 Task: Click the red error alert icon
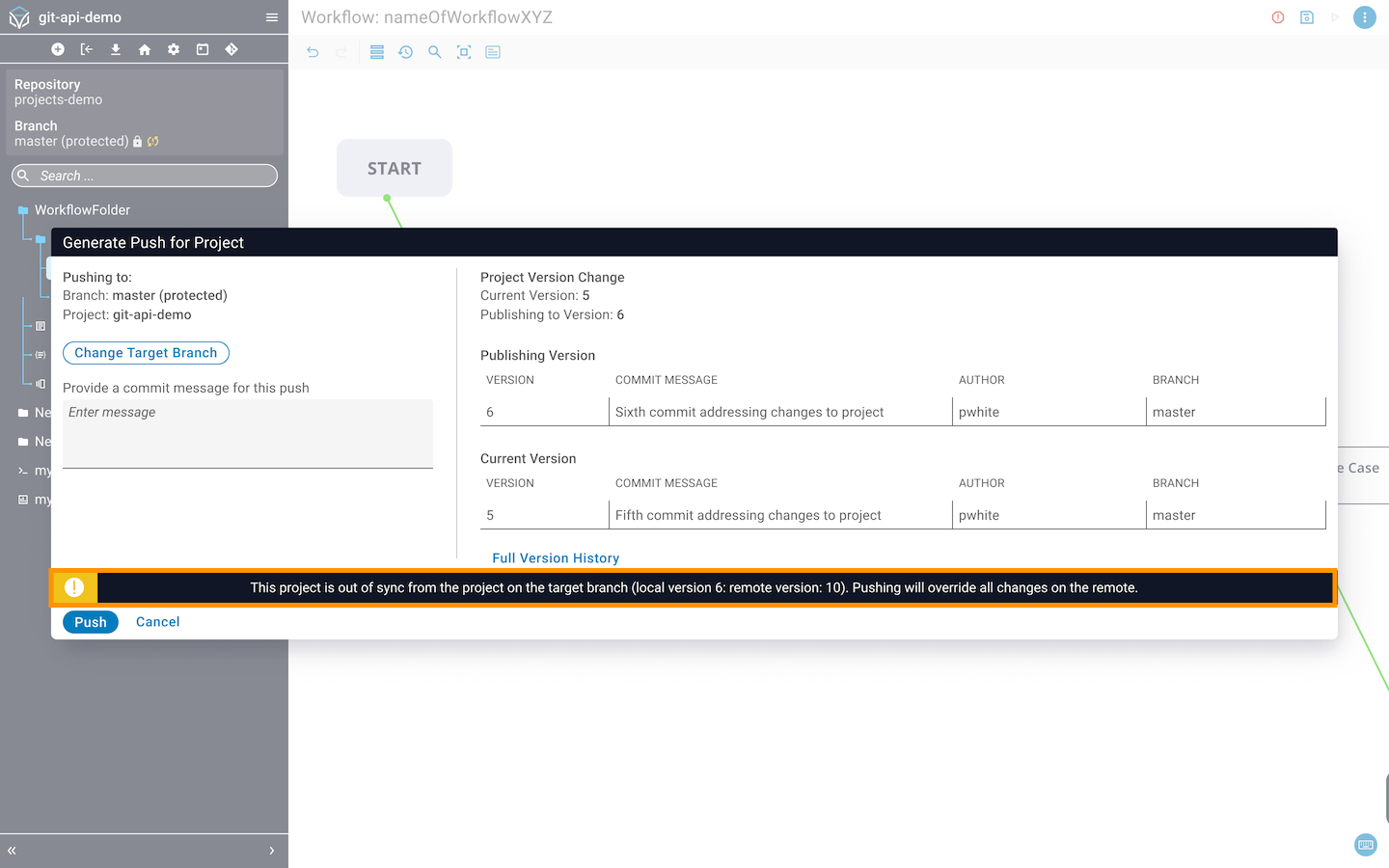(1278, 17)
